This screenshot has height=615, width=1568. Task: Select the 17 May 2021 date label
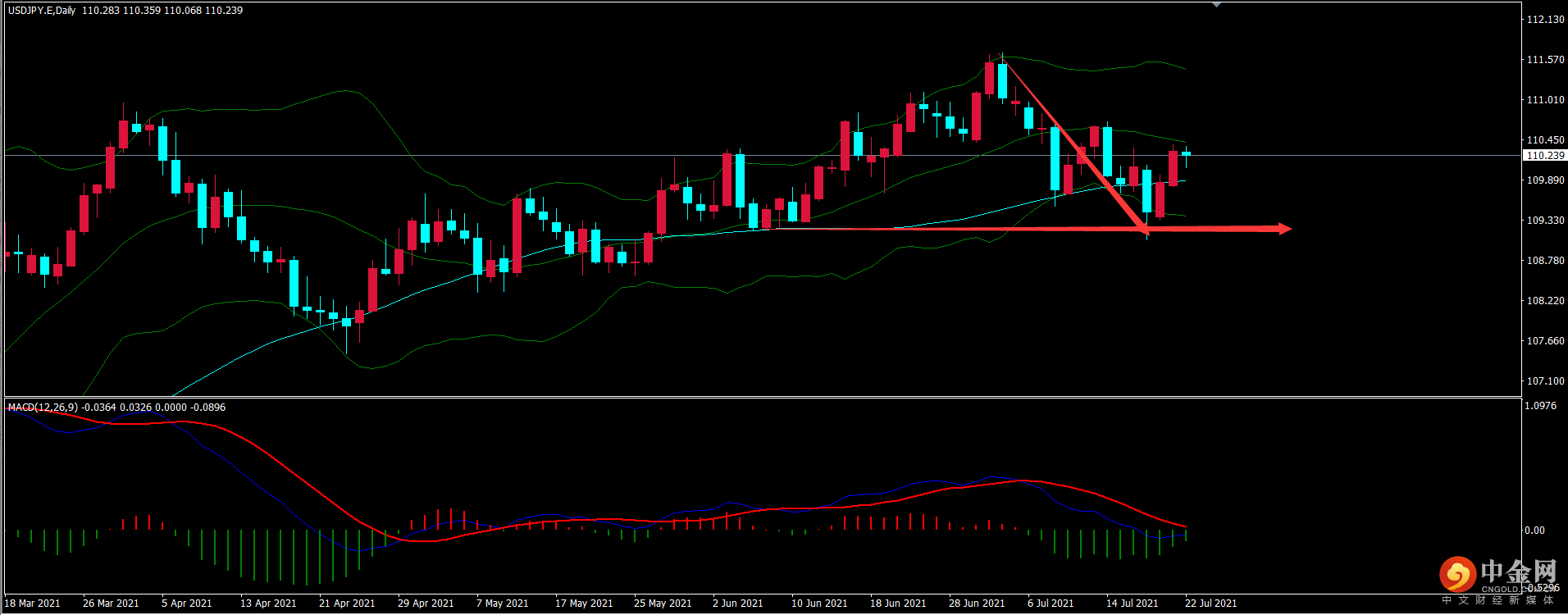(x=584, y=604)
